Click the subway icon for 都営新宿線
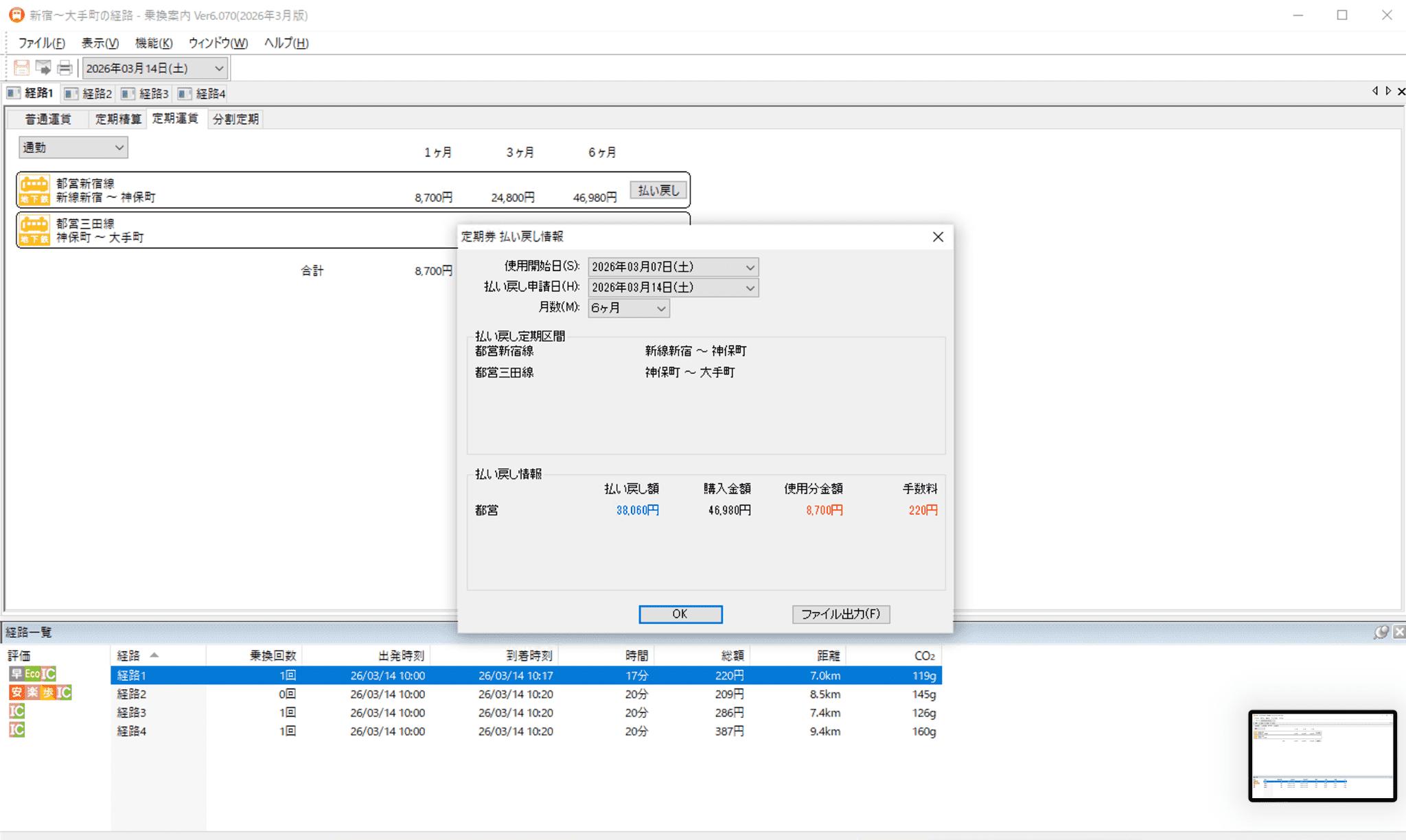Image resolution: width=1406 pixels, height=840 pixels. pyautogui.click(x=34, y=190)
